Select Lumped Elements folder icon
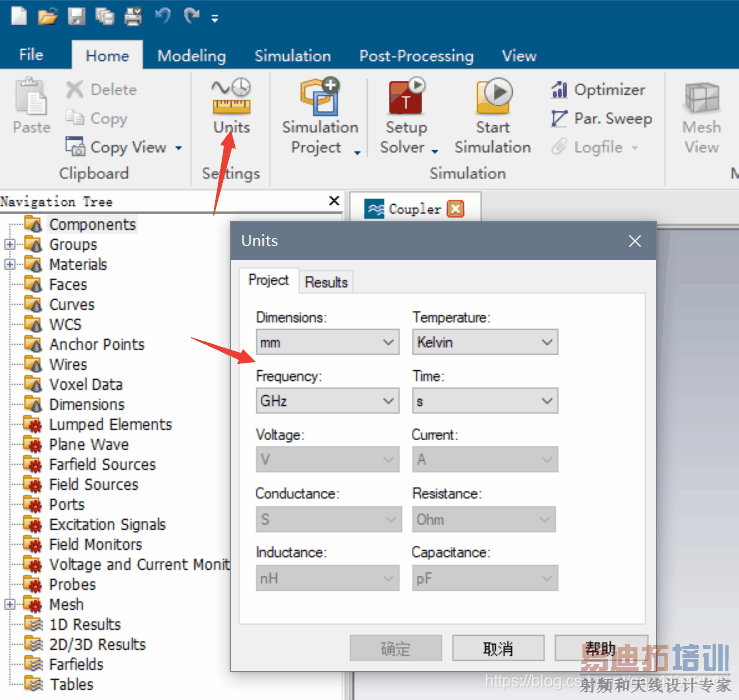This screenshot has height=700, width=739. pyautogui.click(x=33, y=424)
